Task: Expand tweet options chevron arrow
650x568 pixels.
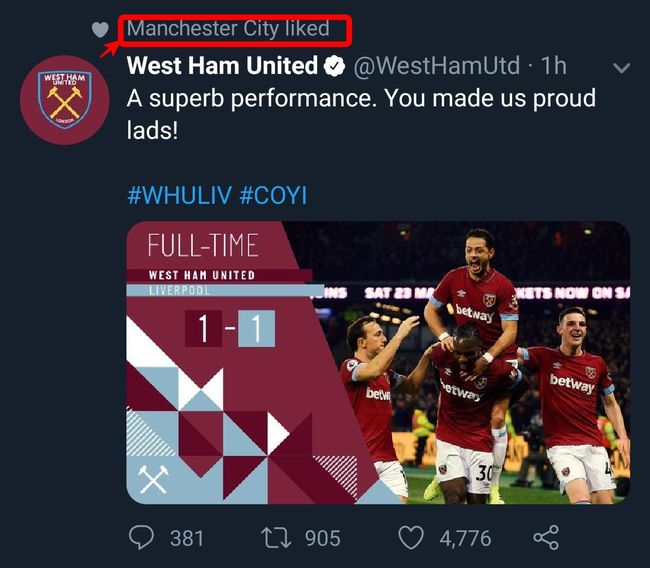Action: (621, 68)
